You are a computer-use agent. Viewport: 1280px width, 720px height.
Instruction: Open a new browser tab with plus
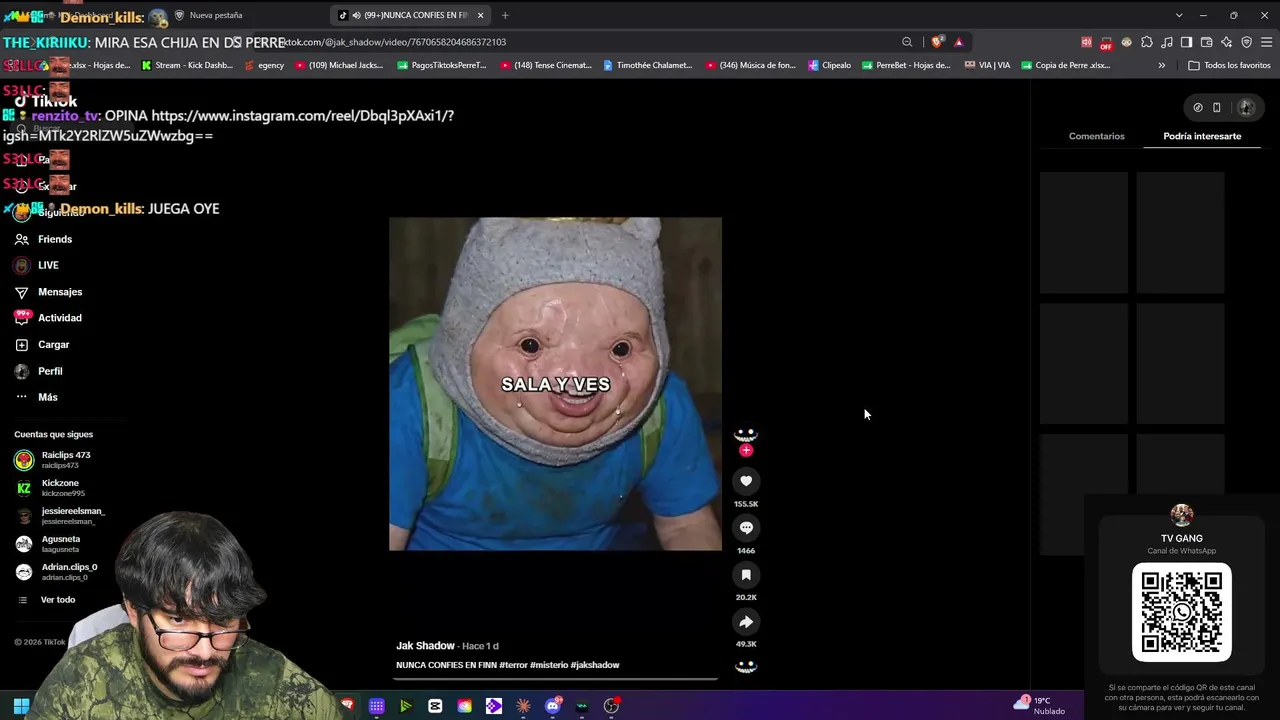tap(505, 15)
